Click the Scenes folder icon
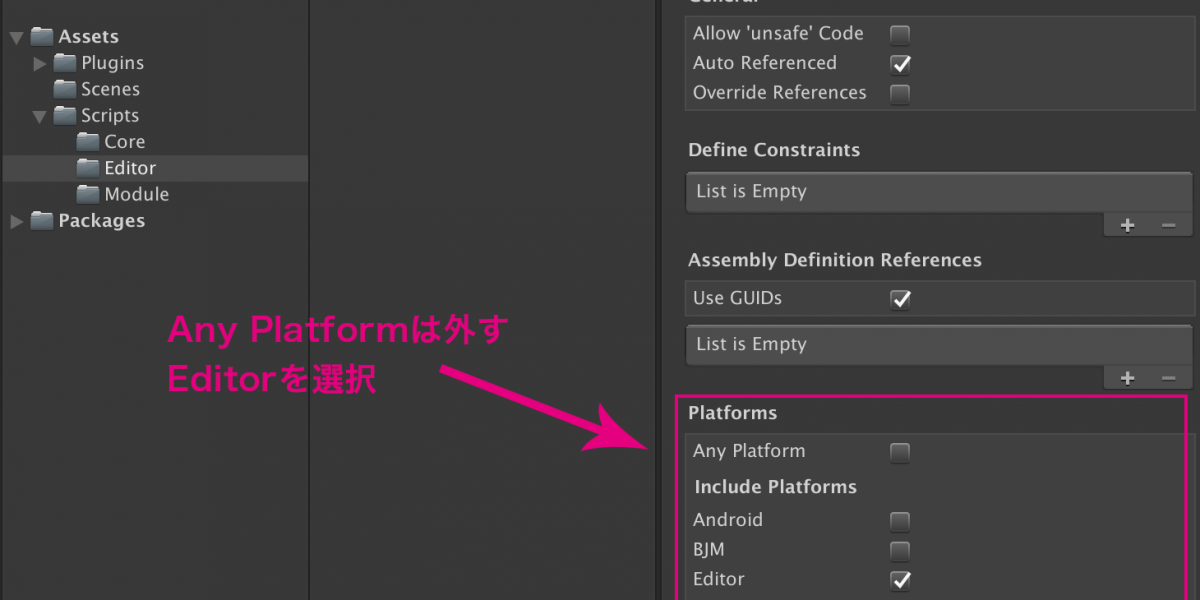The height and width of the screenshot is (600, 1200). coord(65,89)
